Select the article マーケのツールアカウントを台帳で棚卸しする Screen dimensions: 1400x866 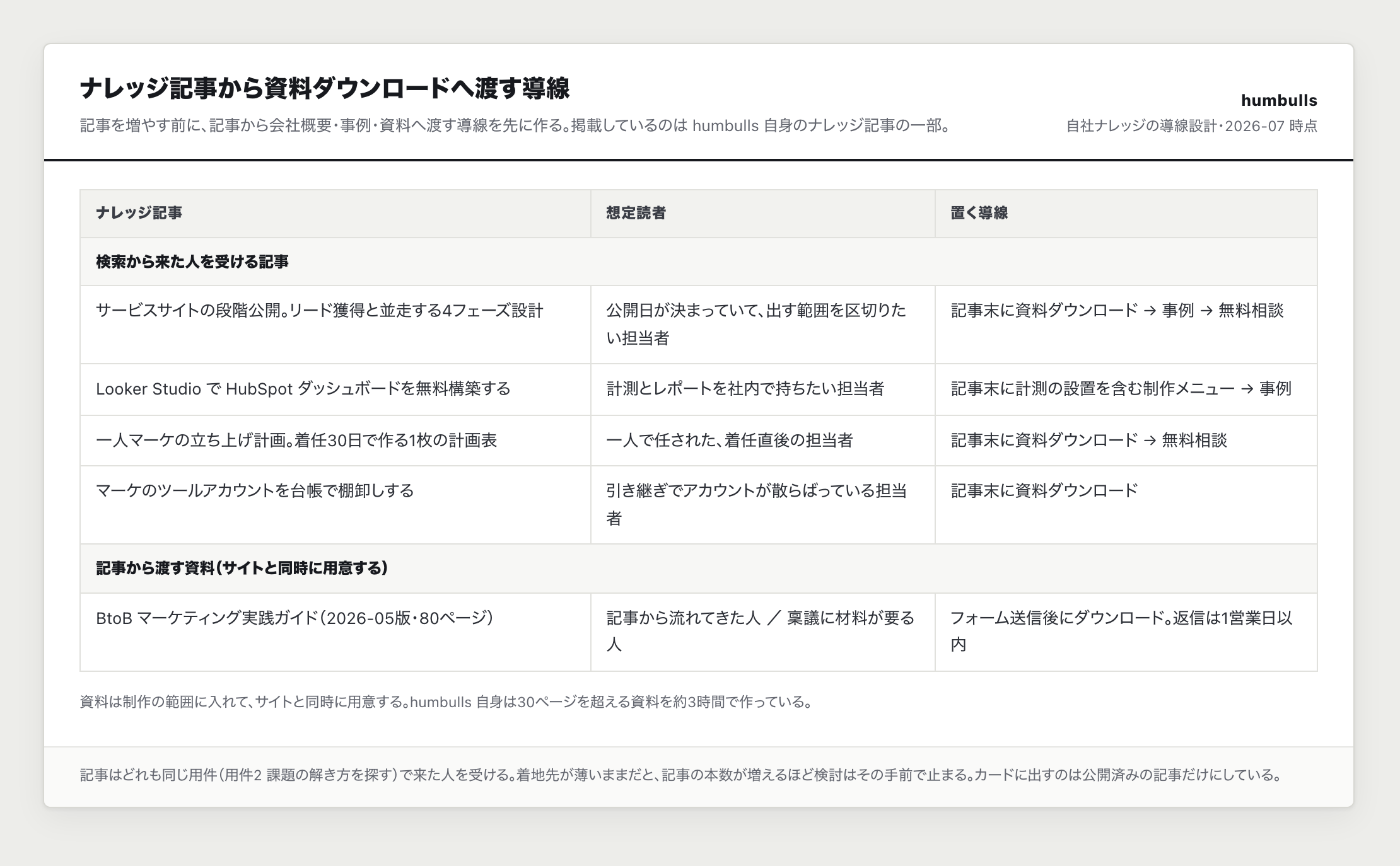[335, 505]
